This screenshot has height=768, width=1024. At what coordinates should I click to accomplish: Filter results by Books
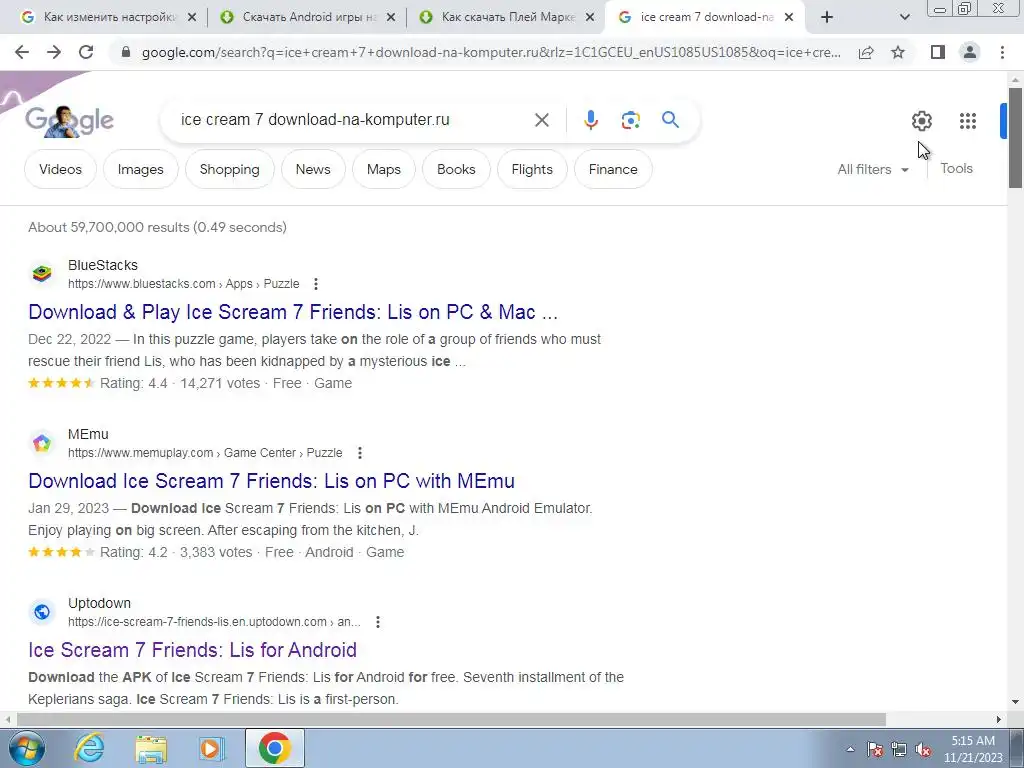coord(456,169)
